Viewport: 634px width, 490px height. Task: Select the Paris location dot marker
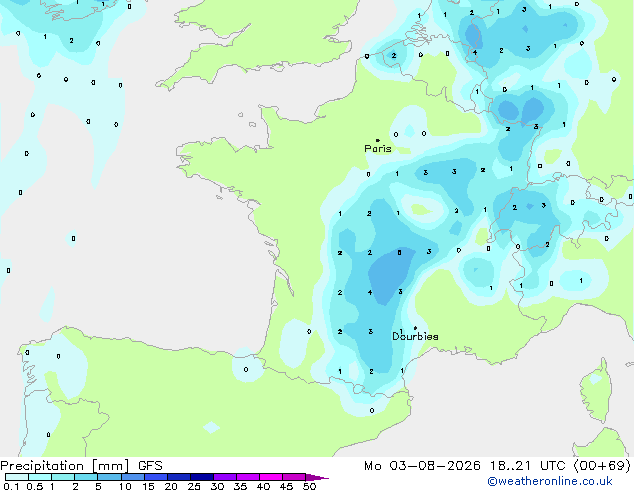point(378,140)
